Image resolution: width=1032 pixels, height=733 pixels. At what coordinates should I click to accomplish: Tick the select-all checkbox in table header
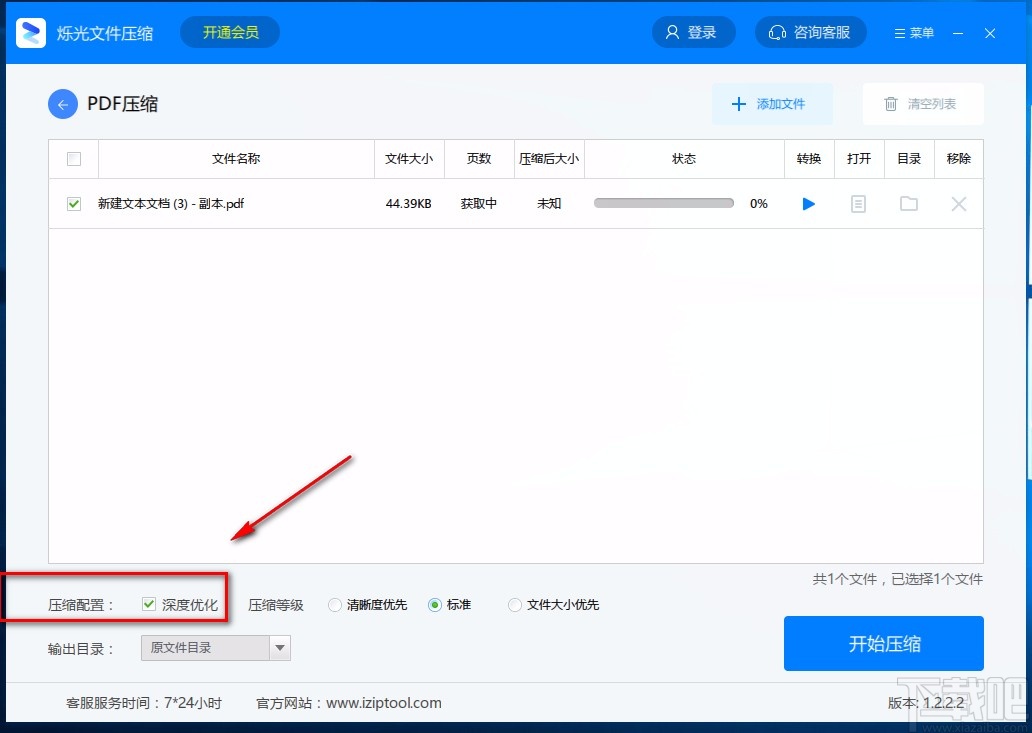(x=74, y=159)
